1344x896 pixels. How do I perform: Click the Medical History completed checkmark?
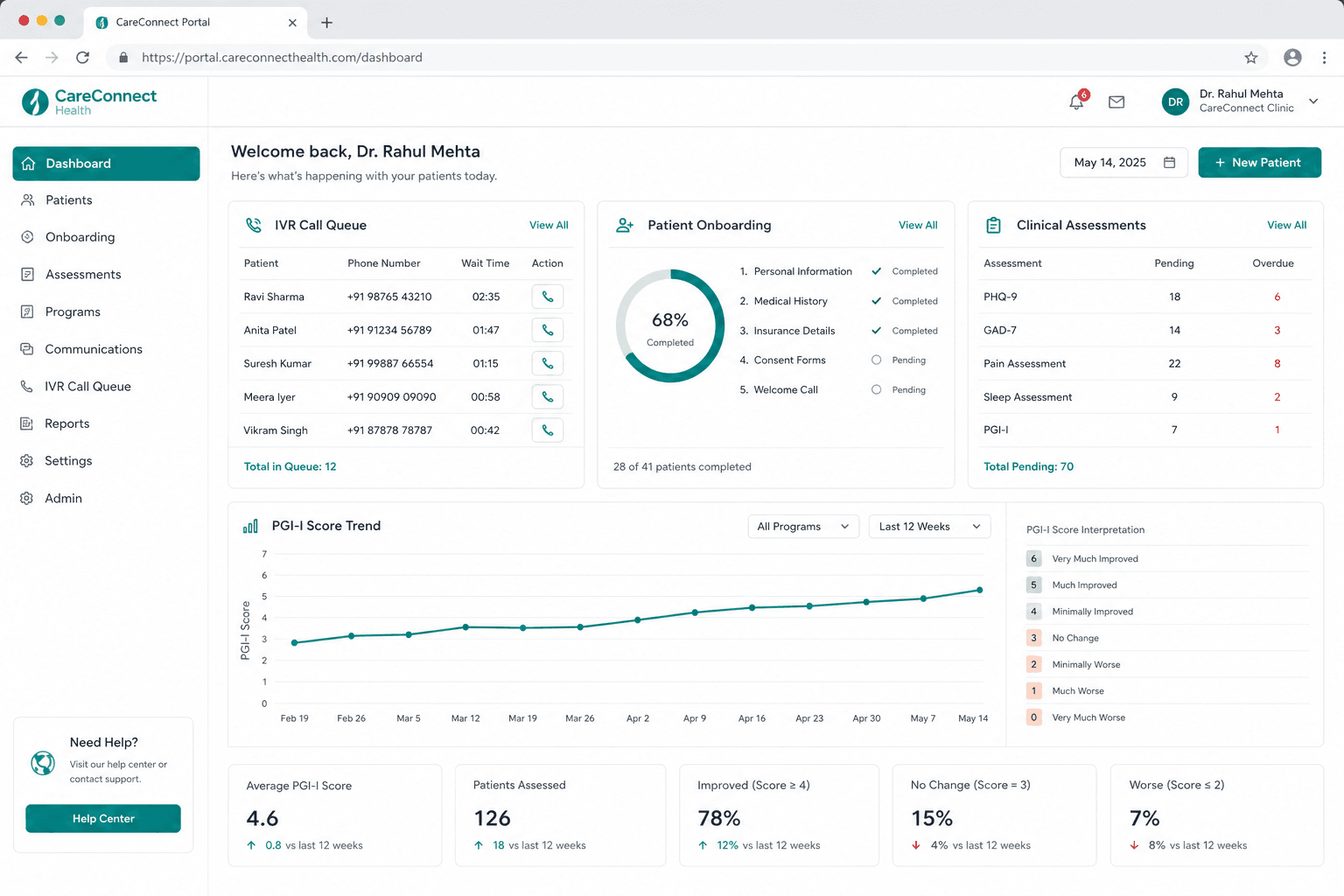pos(876,301)
